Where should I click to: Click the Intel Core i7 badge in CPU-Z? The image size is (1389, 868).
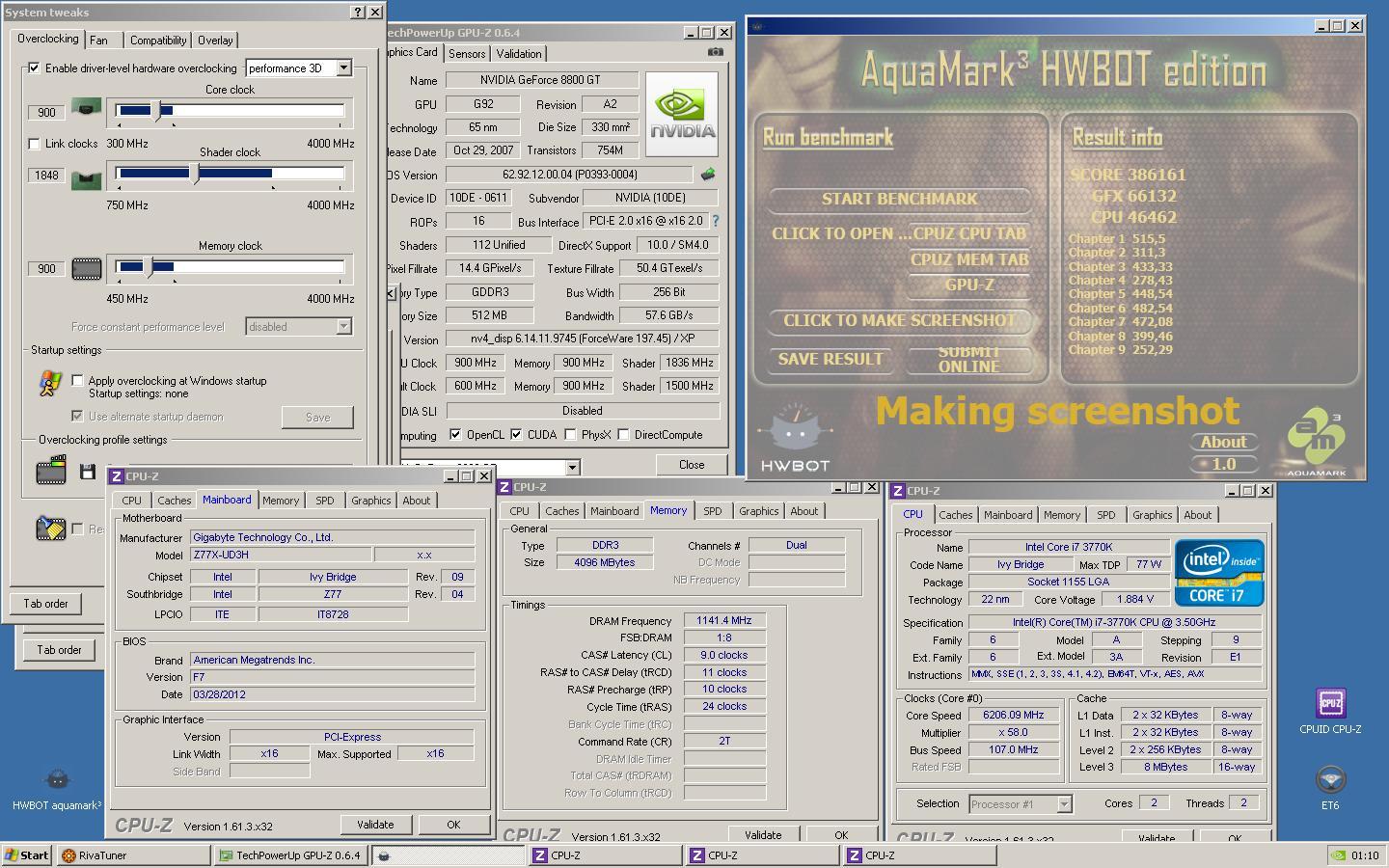point(1219,573)
